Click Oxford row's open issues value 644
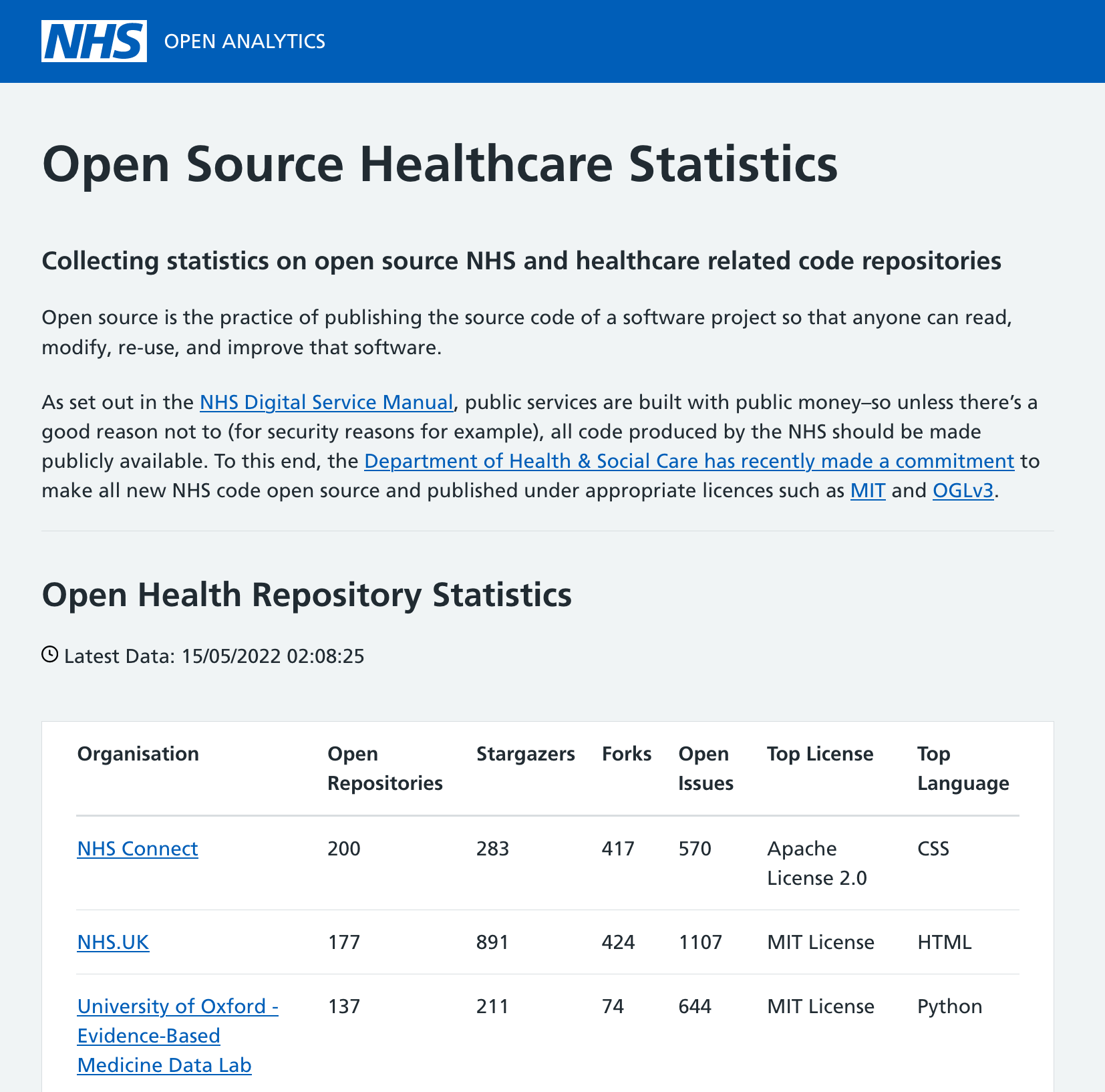Screen dimensions: 1105x1092 click(x=695, y=1006)
